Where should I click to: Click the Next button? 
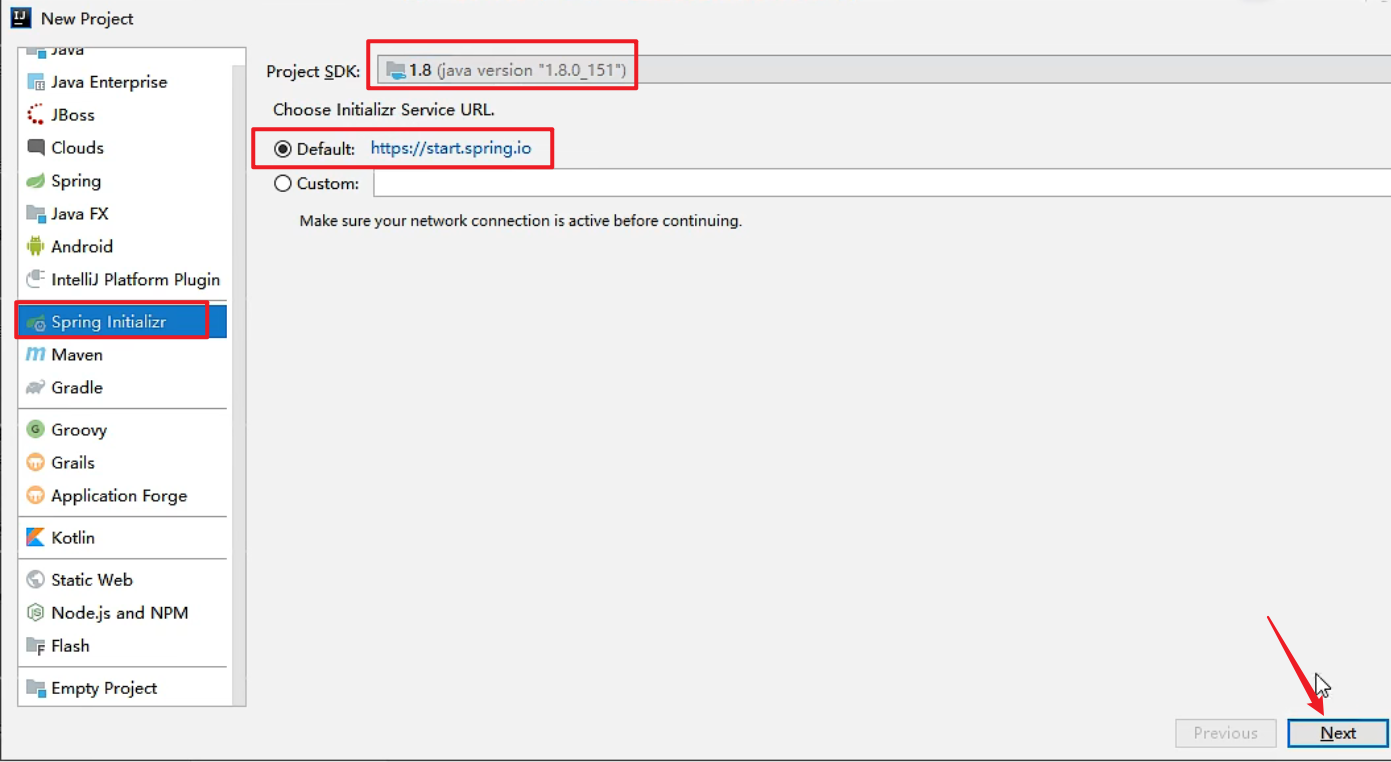coord(1338,733)
